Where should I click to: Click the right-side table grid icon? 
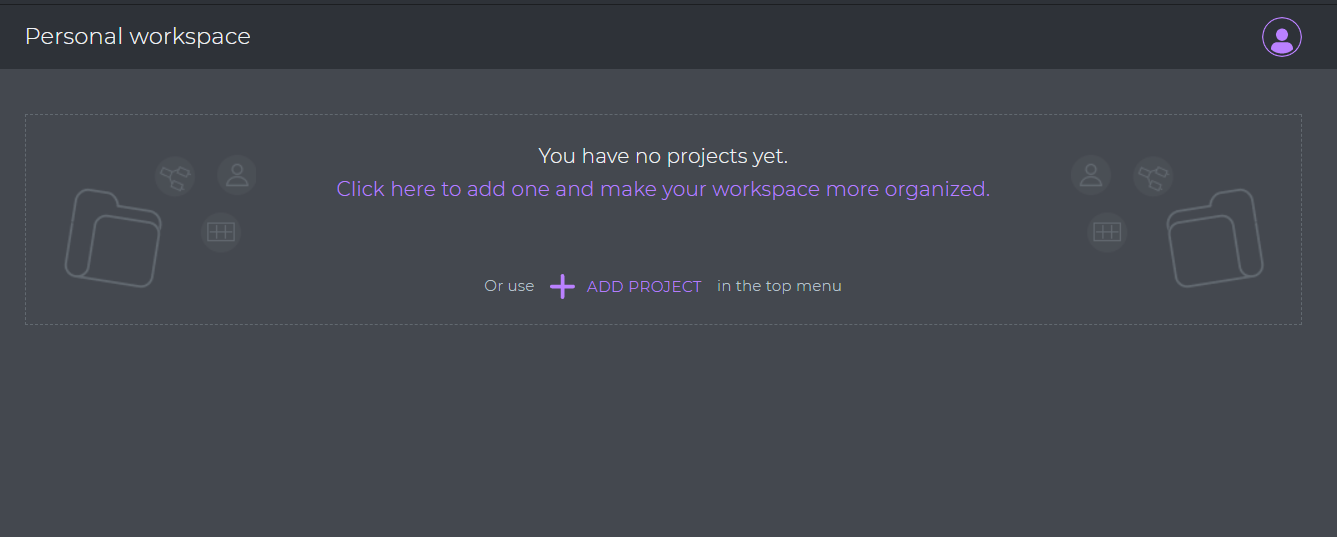pos(1107,232)
